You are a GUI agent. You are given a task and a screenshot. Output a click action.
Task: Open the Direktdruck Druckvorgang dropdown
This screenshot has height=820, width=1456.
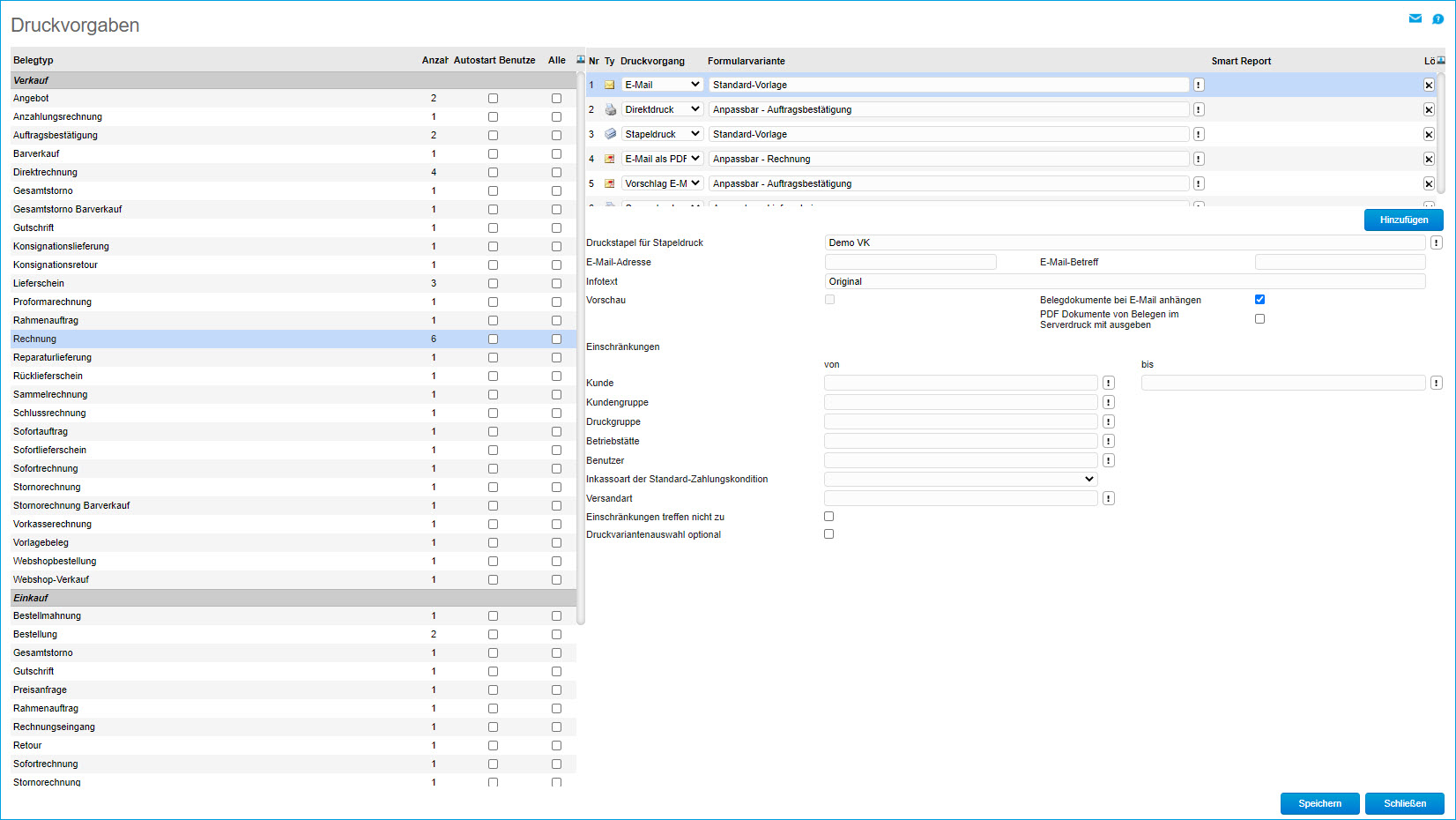[663, 109]
